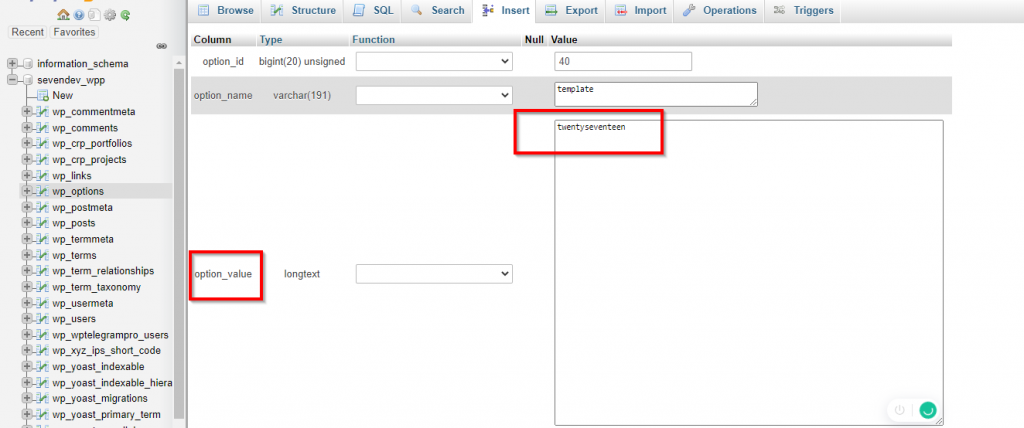Click the table icon beside wp_crp_portfolios
1024x428 pixels.
43,144
